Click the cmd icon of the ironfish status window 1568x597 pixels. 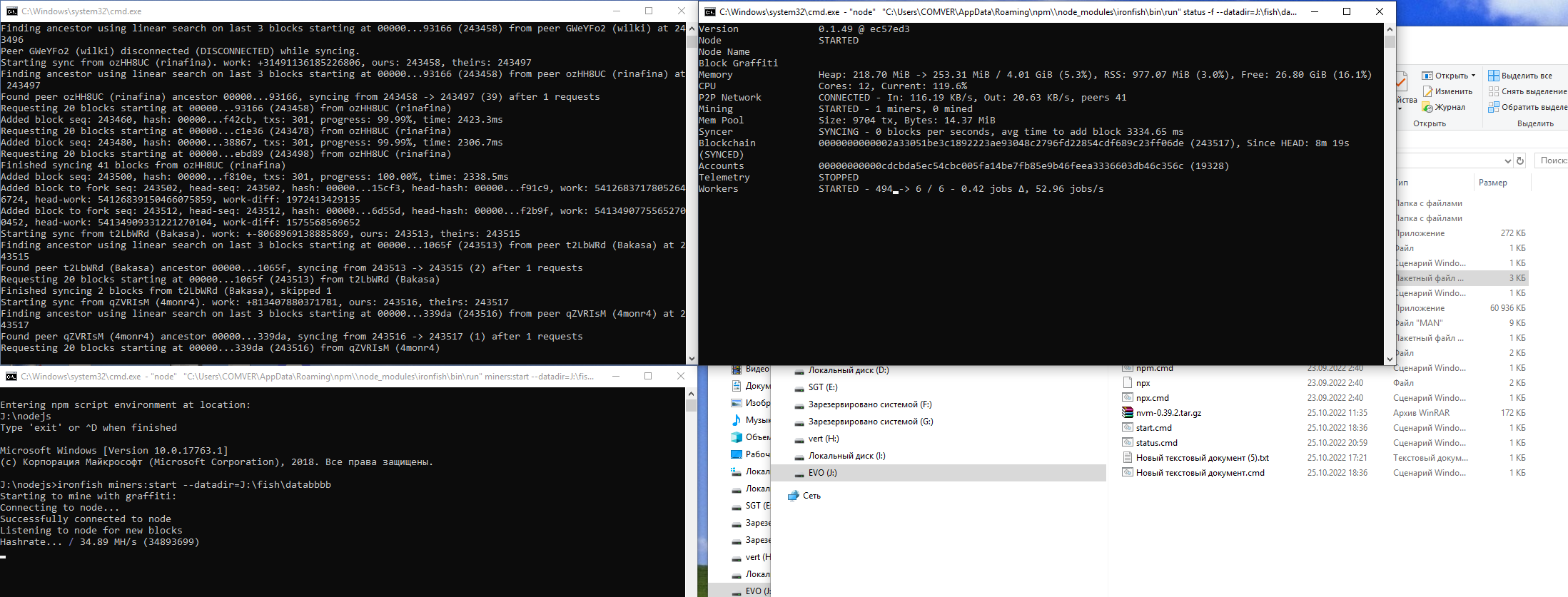pos(709,11)
